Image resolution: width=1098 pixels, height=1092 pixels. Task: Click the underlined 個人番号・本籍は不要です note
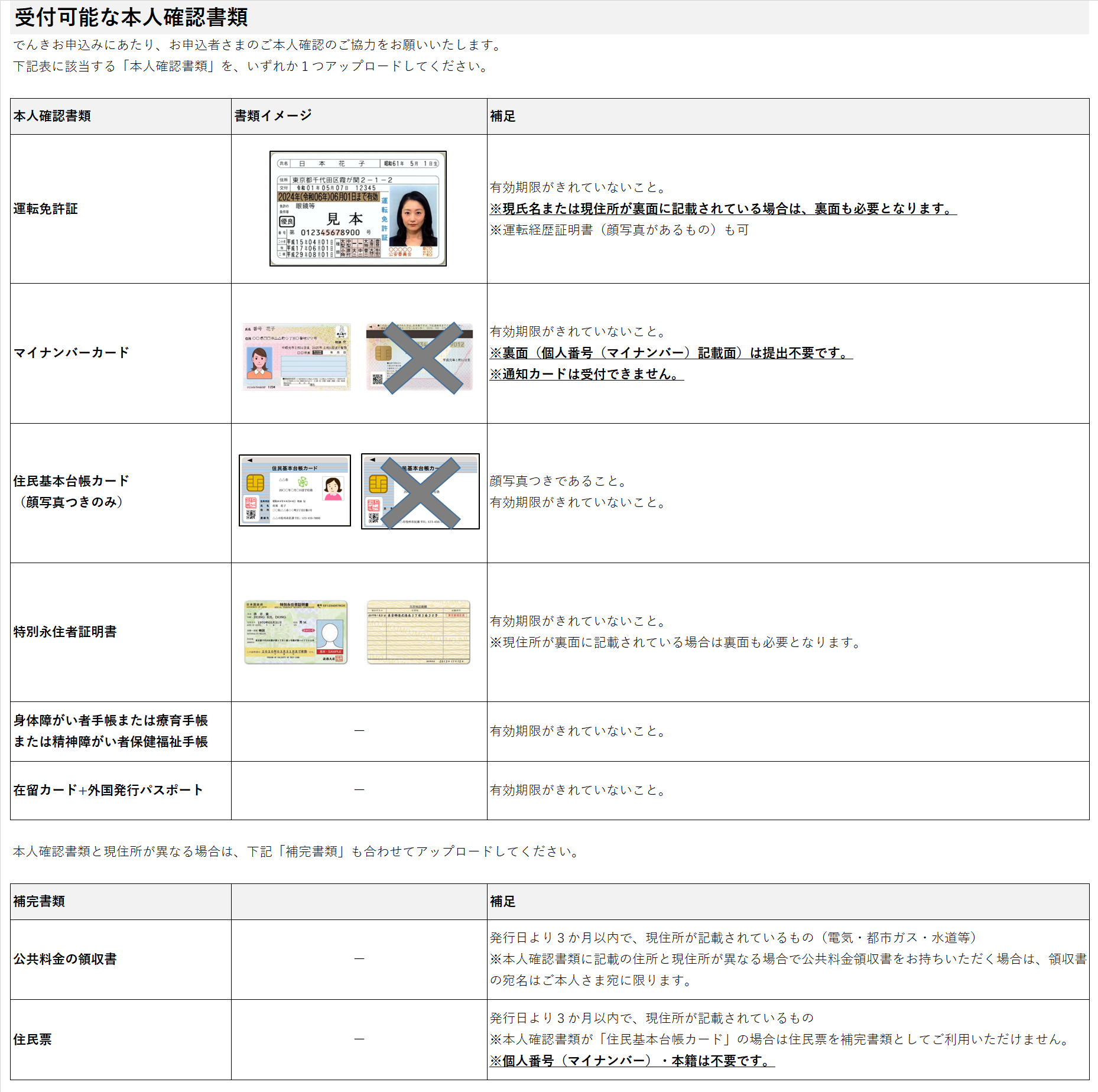pyautogui.click(x=632, y=1061)
